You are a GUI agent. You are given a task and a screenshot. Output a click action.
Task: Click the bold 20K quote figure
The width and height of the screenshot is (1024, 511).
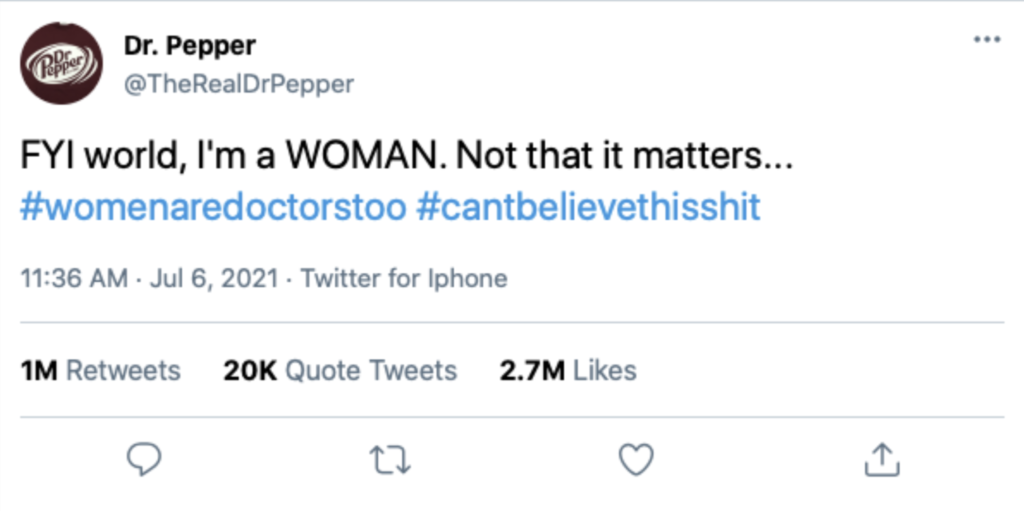[x=251, y=371]
